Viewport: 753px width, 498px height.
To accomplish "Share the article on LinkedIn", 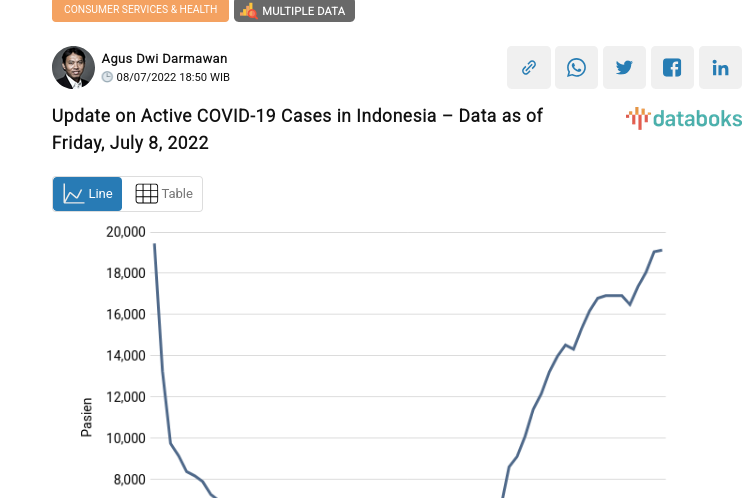I will coord(720,68).
